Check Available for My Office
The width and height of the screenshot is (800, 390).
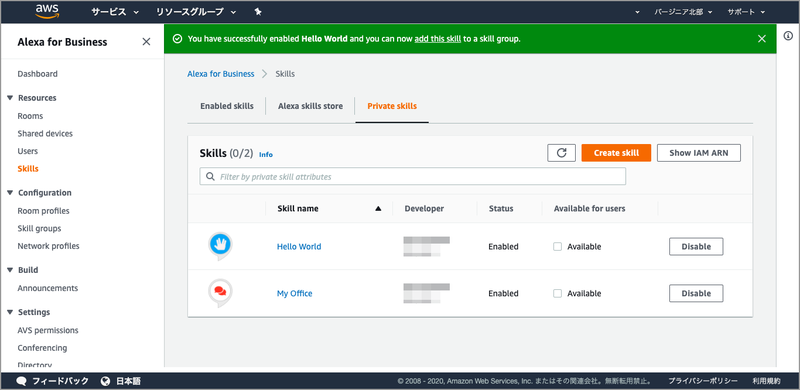558,294
